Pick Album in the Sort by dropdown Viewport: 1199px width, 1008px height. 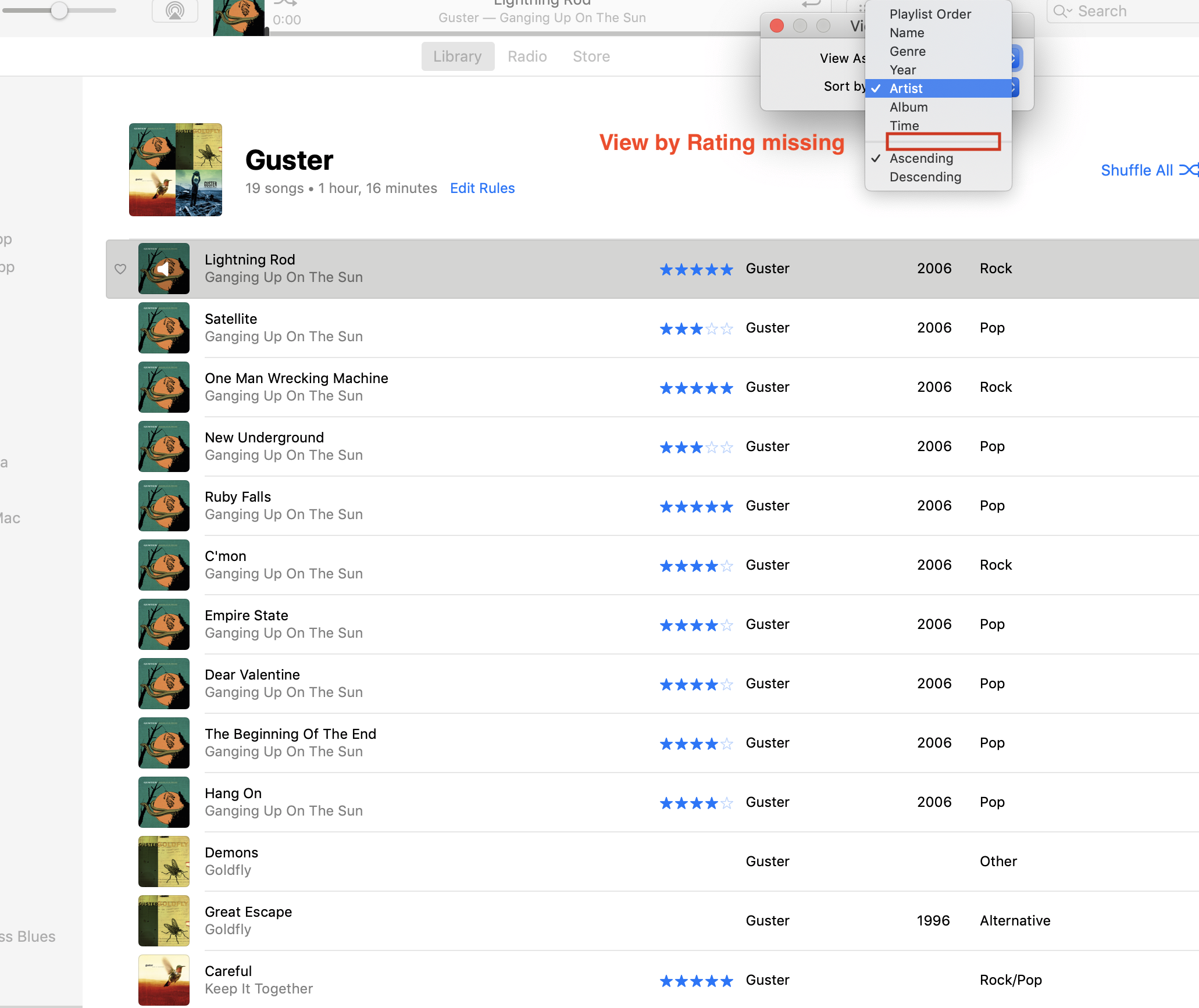pyautogui.click(x=908, y=107)
